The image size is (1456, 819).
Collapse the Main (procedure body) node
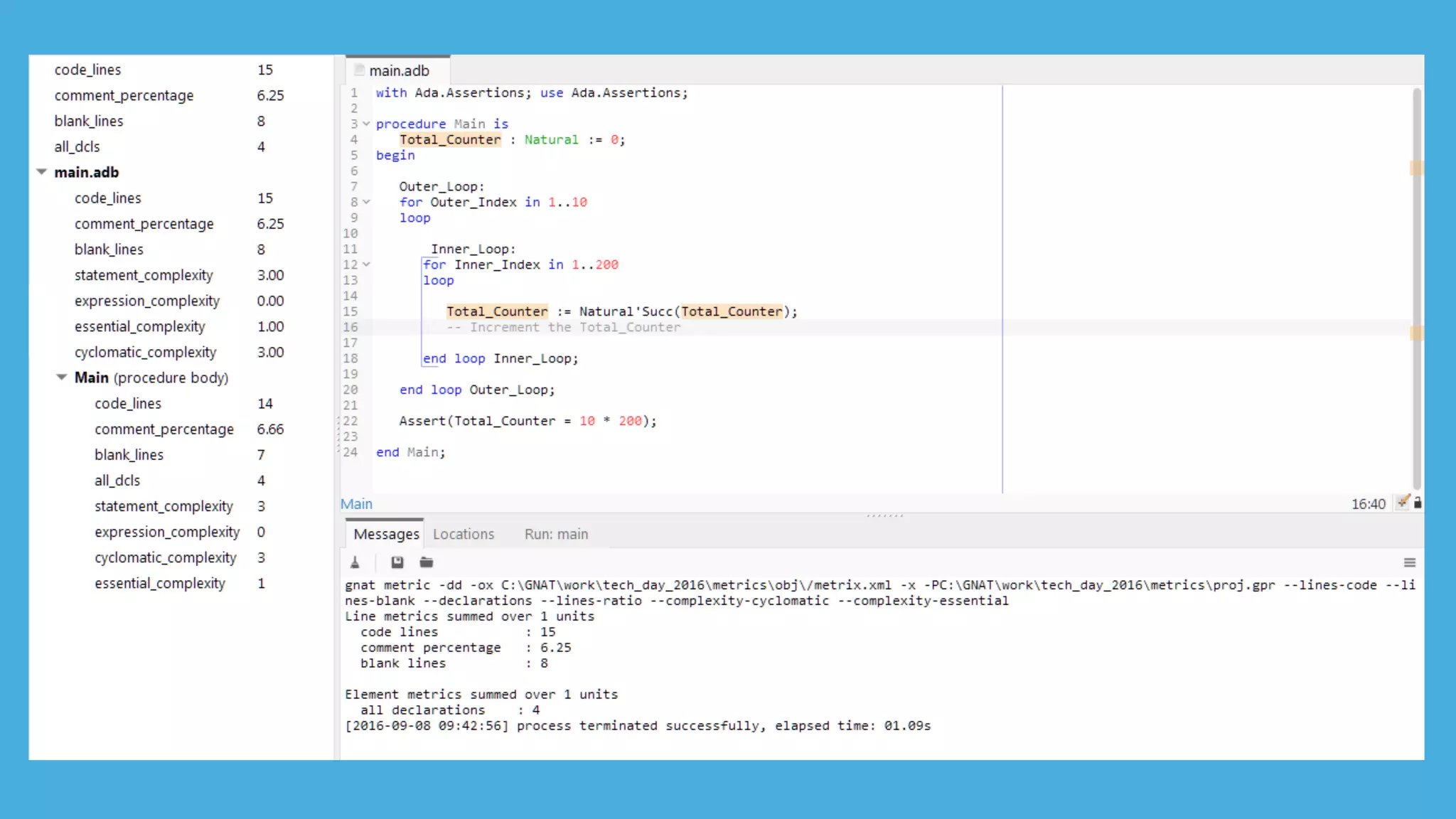point(62,378)
